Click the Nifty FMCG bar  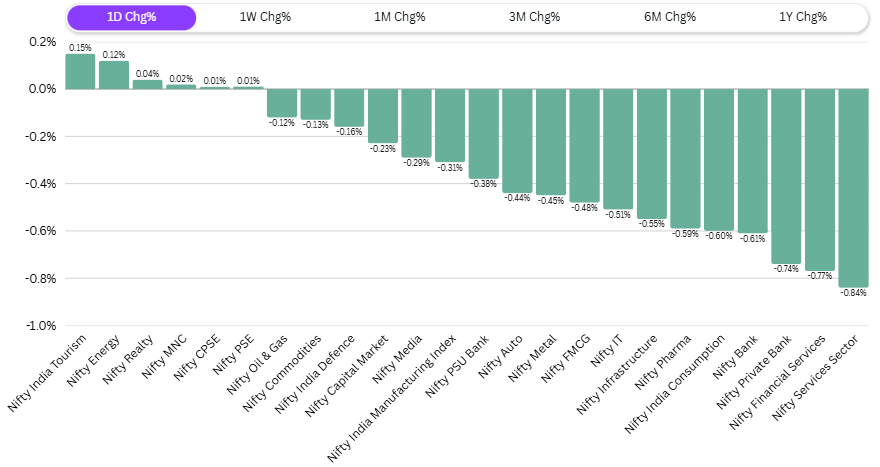point(584,145)
